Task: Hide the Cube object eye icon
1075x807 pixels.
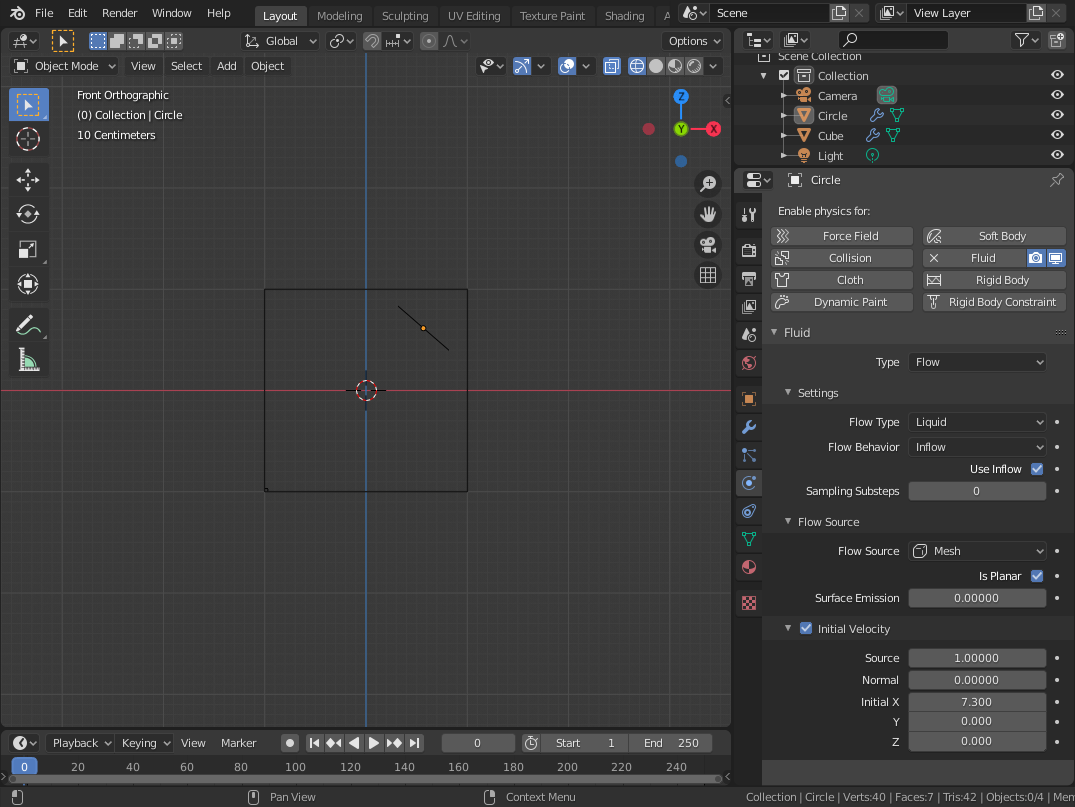Action: pyautogui.click(x=1057, y=135)
